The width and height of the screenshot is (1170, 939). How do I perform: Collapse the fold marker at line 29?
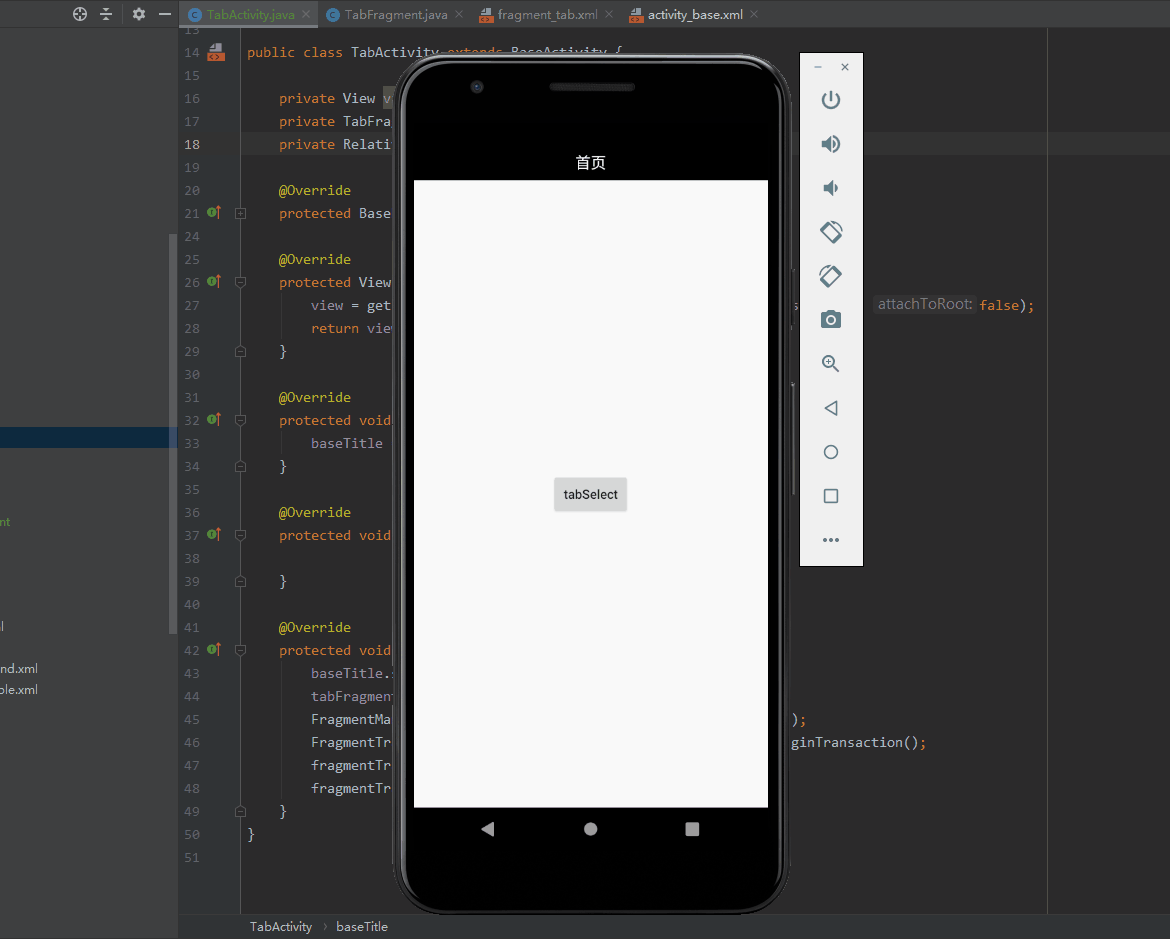240,352
